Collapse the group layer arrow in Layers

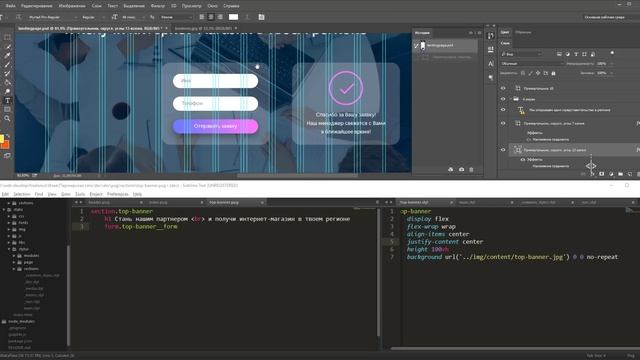(510, 99)
